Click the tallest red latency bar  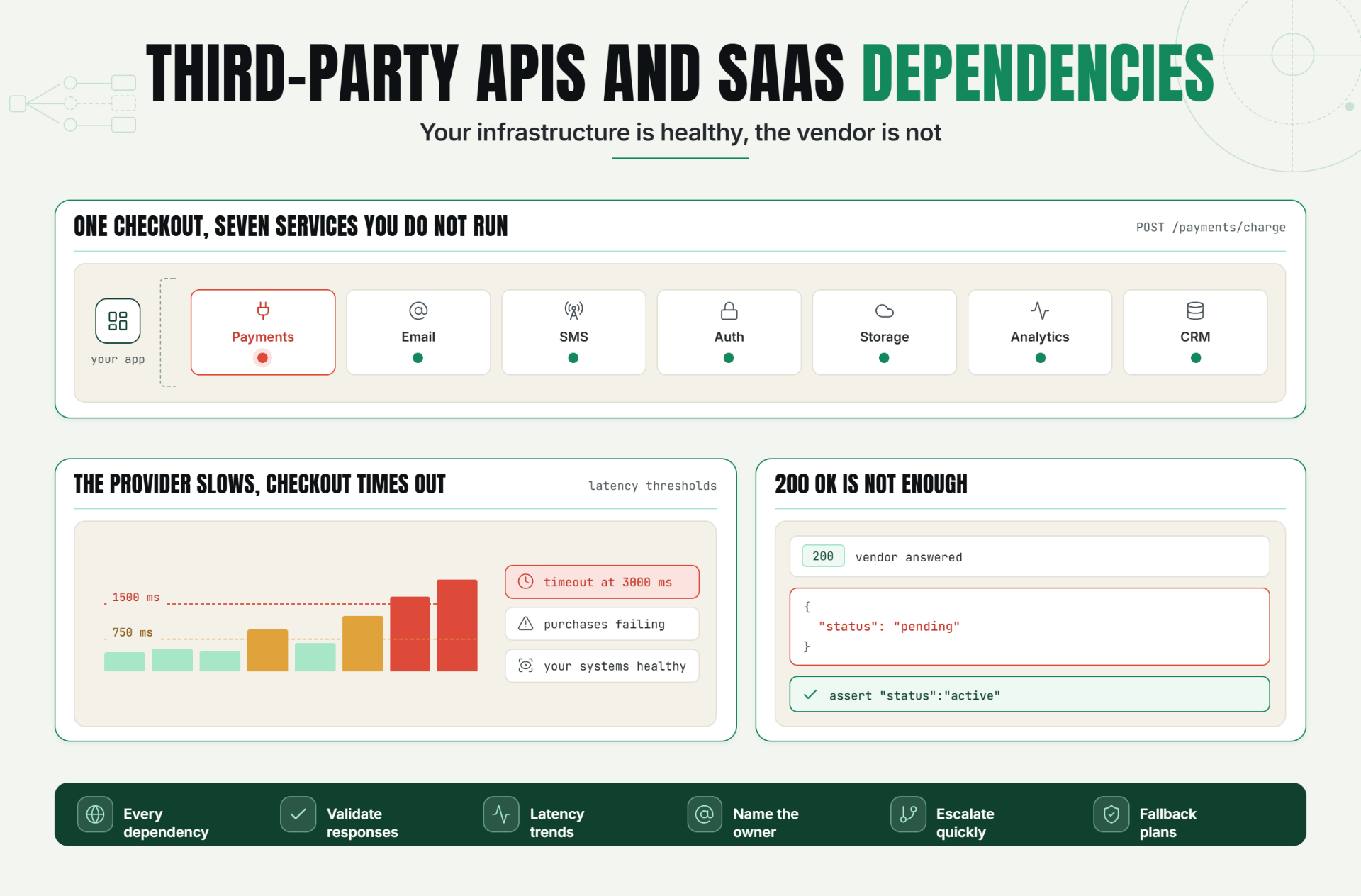click(x=457, y=625)
